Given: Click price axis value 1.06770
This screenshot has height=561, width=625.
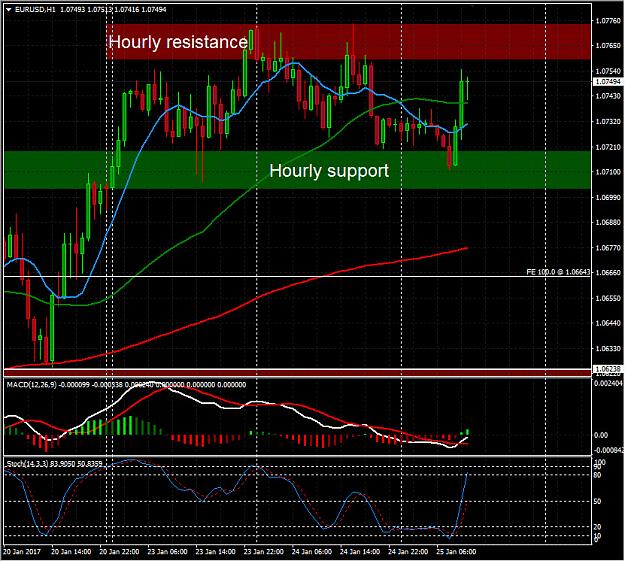Looking at the screenshot, I should click(x=608, y=248).
